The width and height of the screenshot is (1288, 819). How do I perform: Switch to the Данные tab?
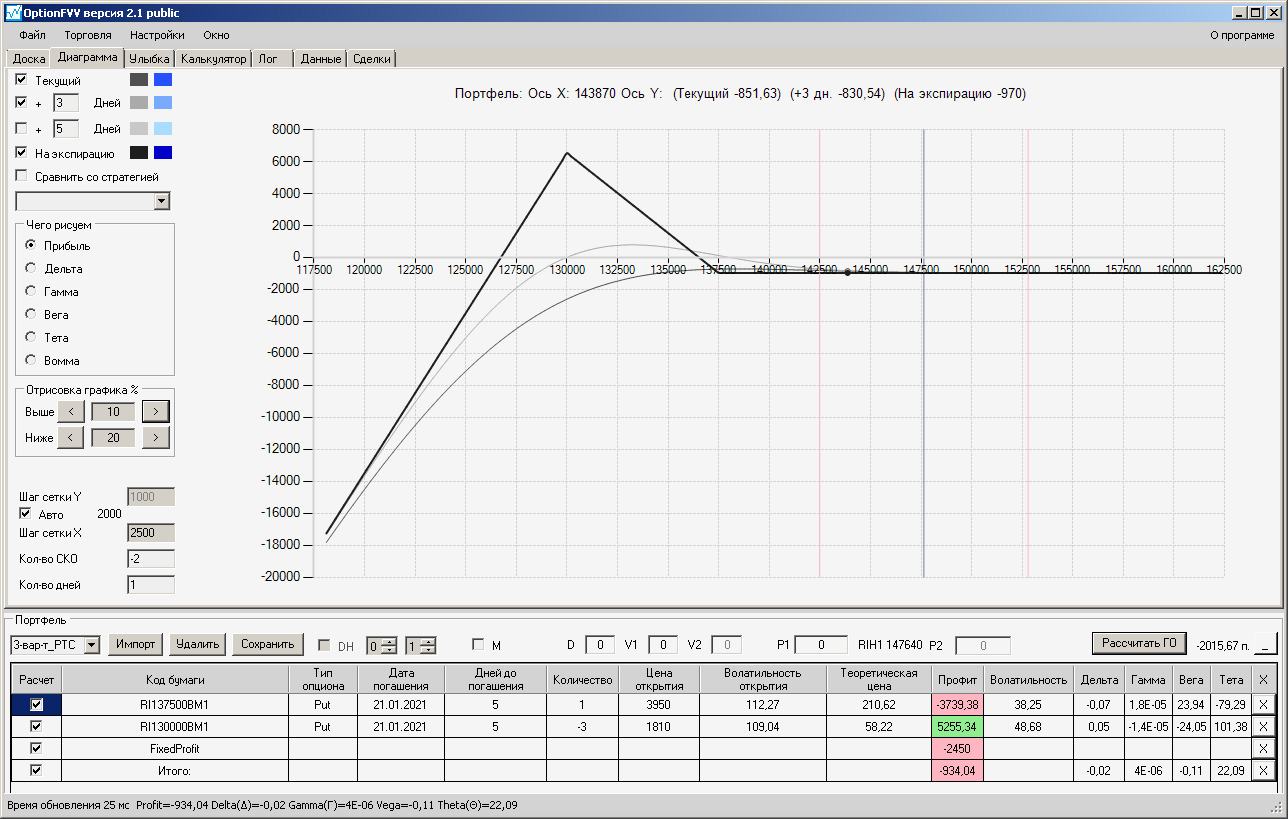pos(321,59)
